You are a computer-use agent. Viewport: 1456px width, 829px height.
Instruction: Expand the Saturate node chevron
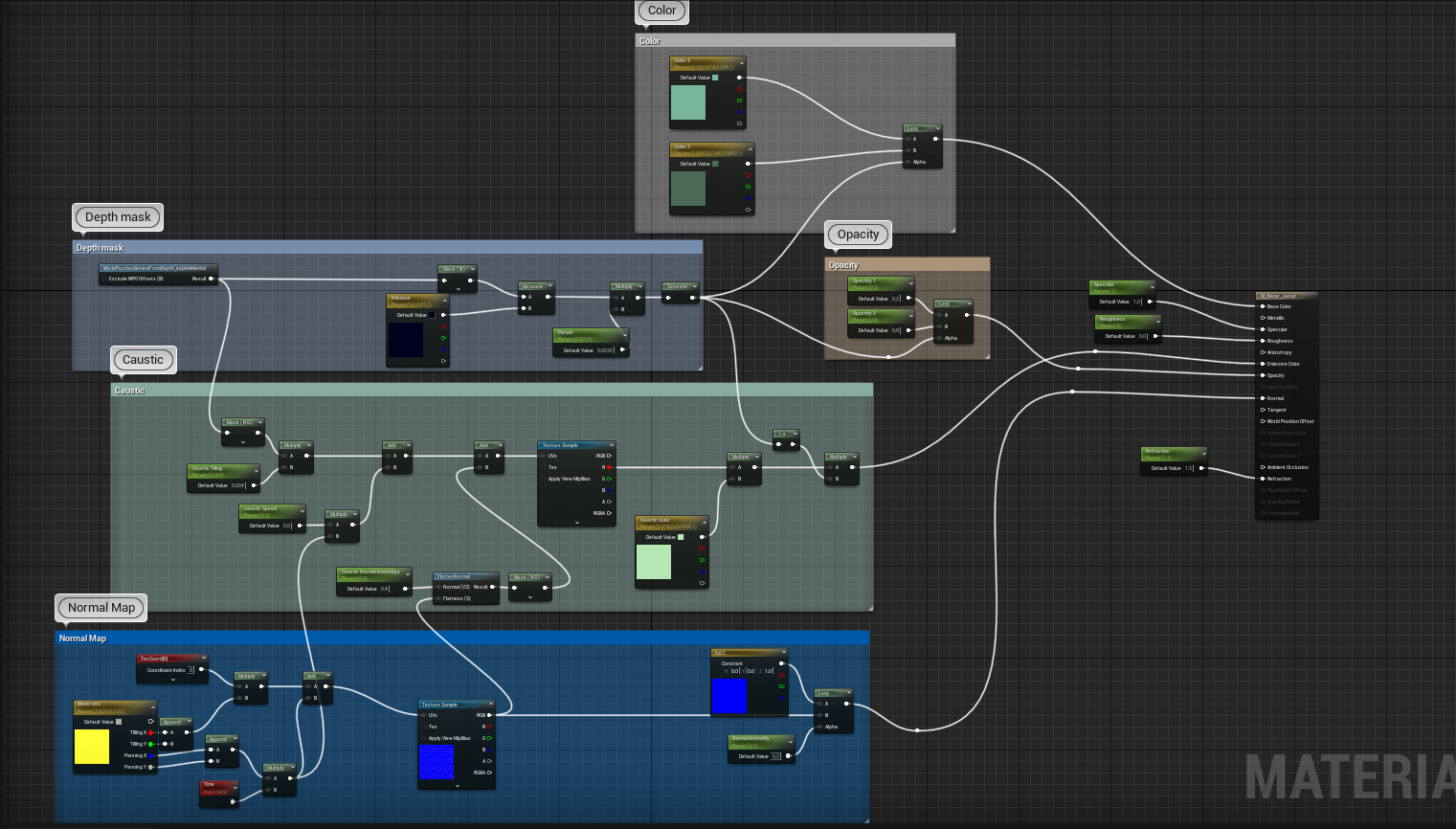[x=694, y=286]
